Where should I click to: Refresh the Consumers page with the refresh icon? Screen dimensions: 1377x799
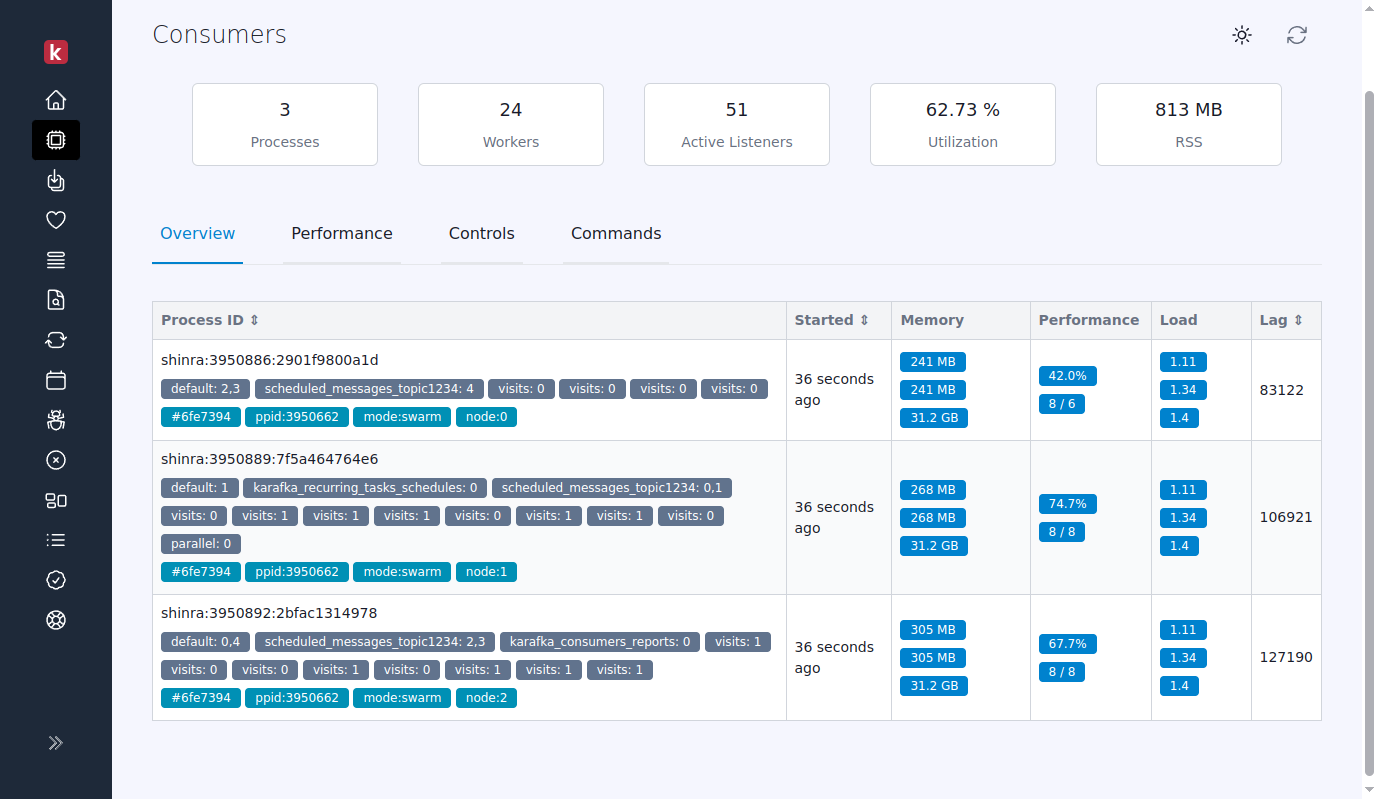[x=1297, y=35]
